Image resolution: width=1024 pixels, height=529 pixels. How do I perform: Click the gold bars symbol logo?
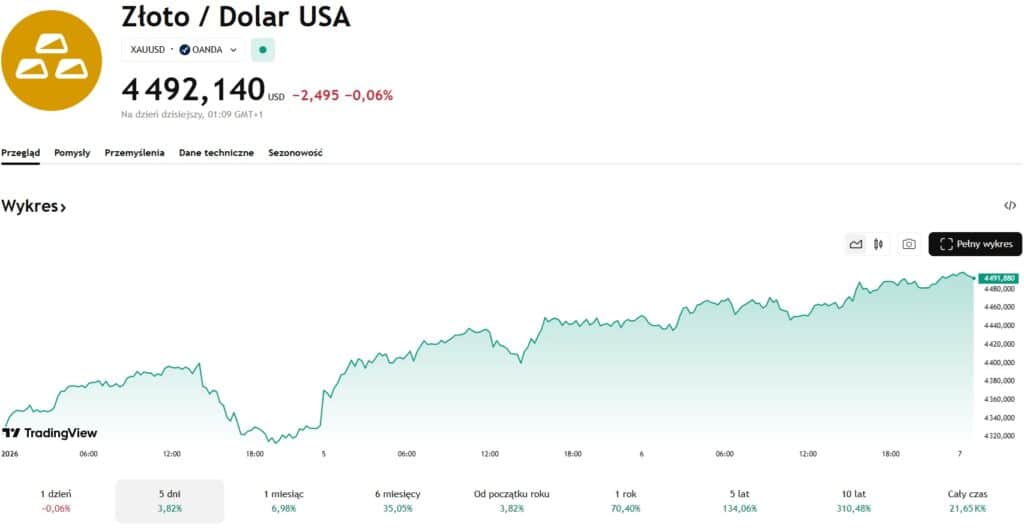tap(51, 60)
